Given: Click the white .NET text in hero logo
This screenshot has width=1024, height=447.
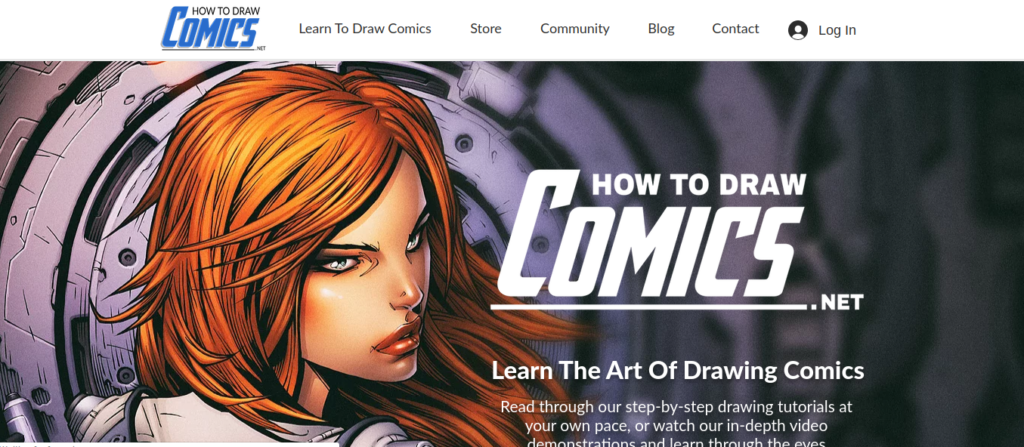Looking at the screenshot, I should 838,303.
